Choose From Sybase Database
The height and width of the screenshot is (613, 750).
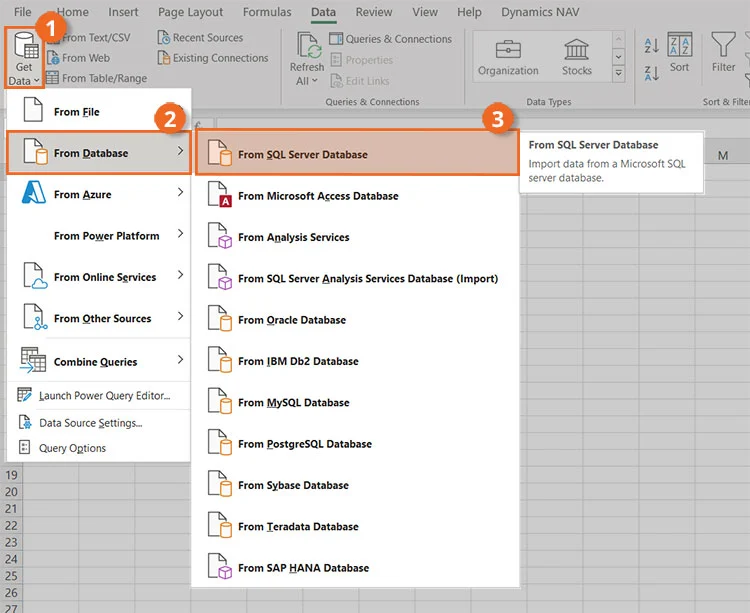(355, 485)
